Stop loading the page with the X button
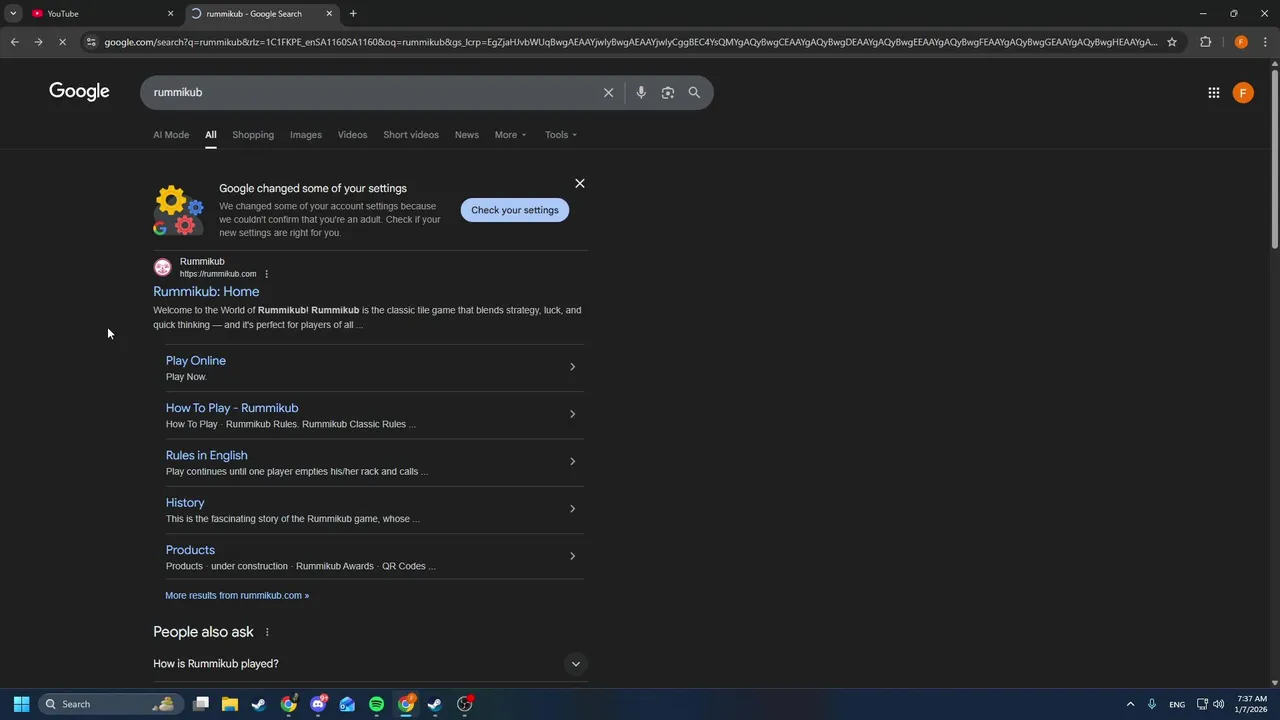The height and width of the screenshot is (720, 1280). (x=62, y=42)
